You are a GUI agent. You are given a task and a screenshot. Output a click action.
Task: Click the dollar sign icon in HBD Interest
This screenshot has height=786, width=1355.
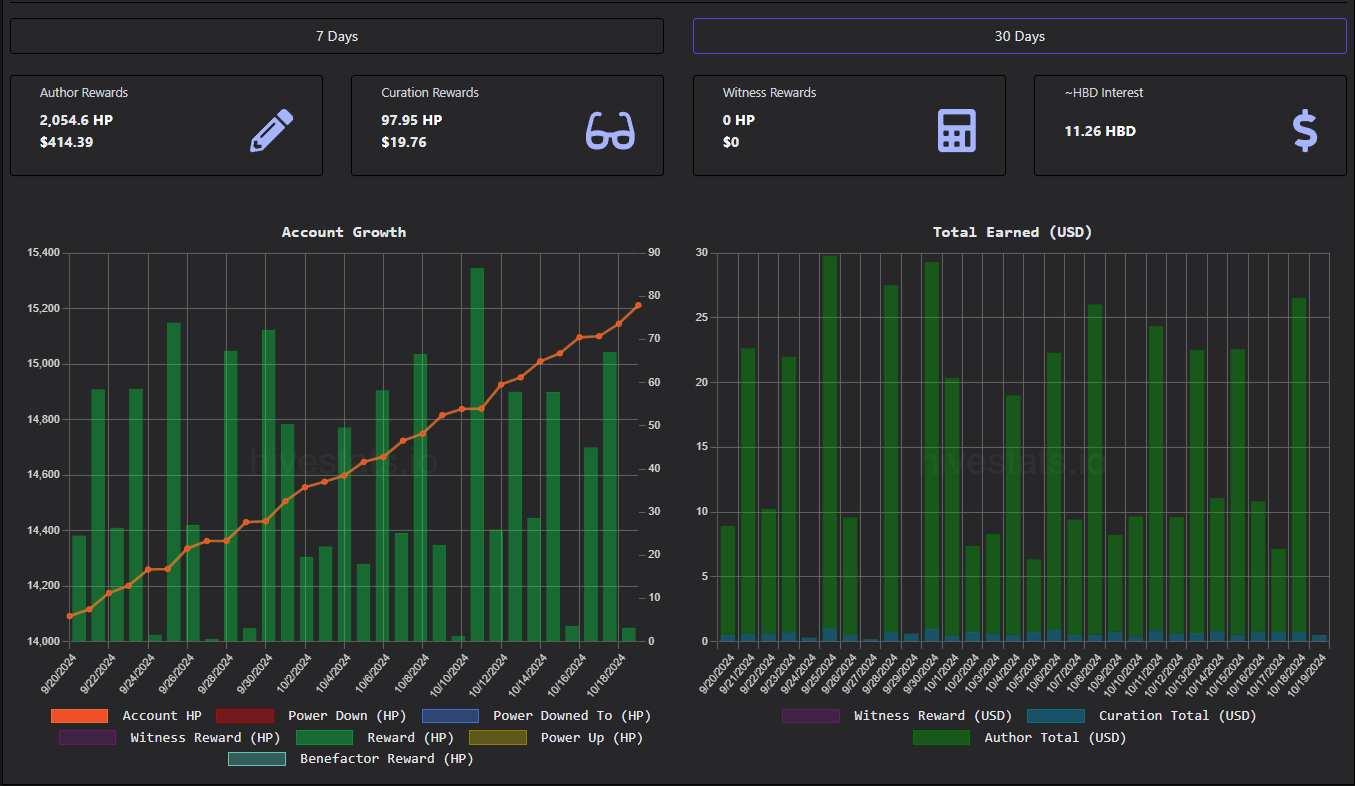1304,131
